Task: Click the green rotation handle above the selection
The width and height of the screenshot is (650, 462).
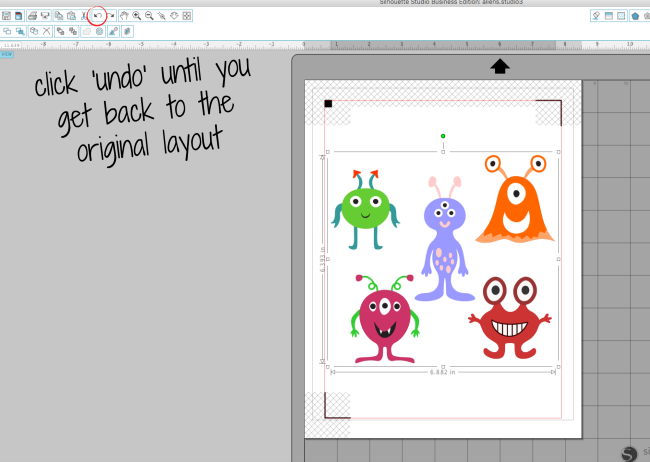Action: coord(443,136)
